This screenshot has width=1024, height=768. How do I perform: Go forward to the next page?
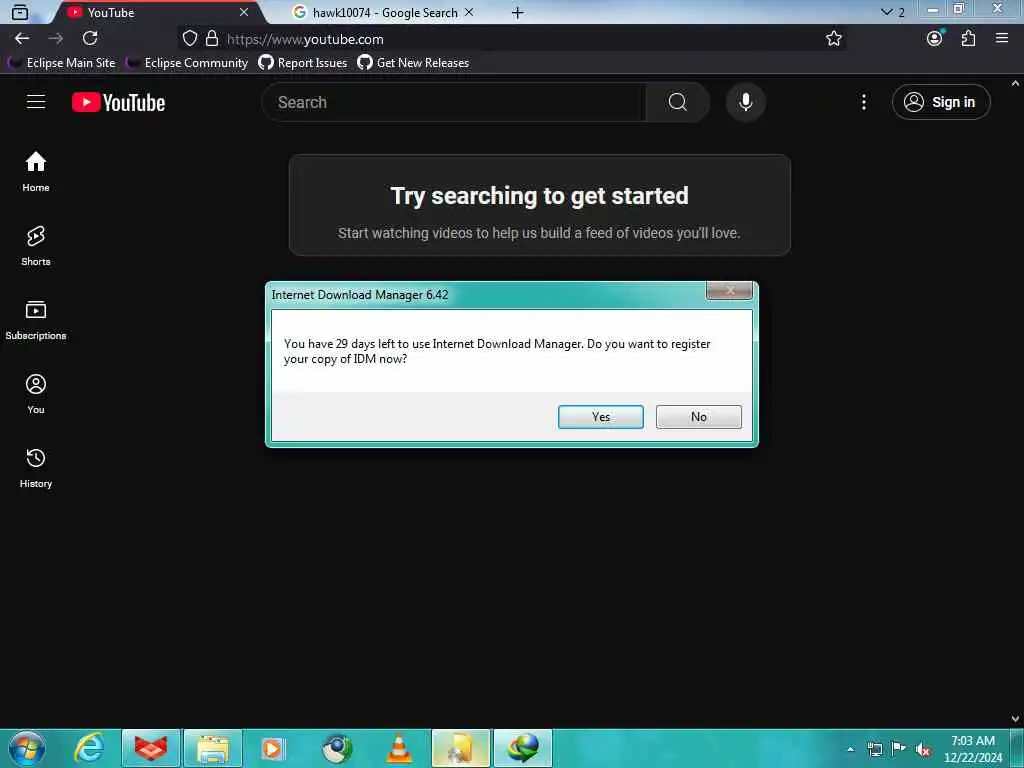(x=56, y=39)
